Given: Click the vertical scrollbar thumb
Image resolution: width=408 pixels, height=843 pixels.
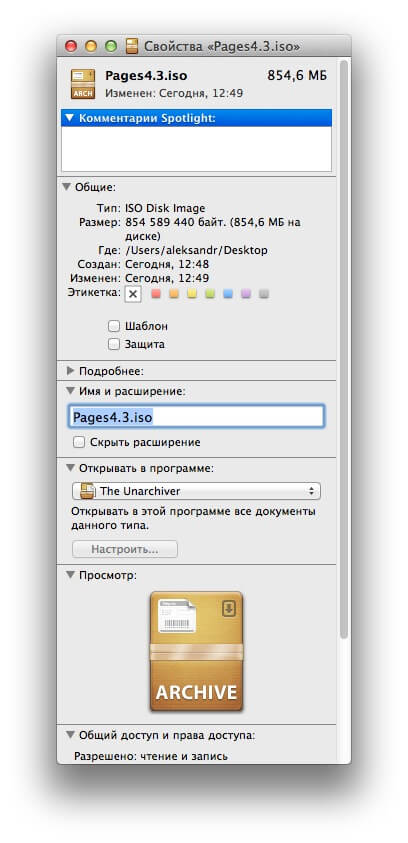Looking at the screenshot, I should [344, 349].
